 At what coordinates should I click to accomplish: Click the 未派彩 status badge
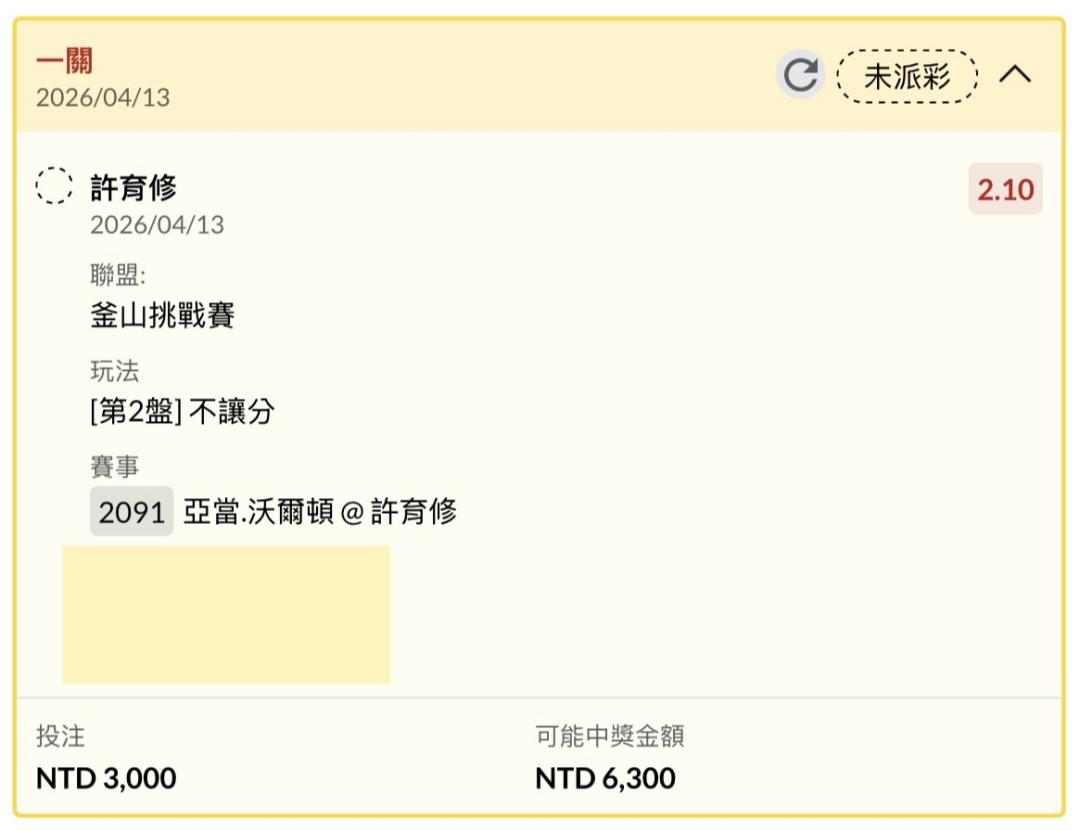[907, 76]
